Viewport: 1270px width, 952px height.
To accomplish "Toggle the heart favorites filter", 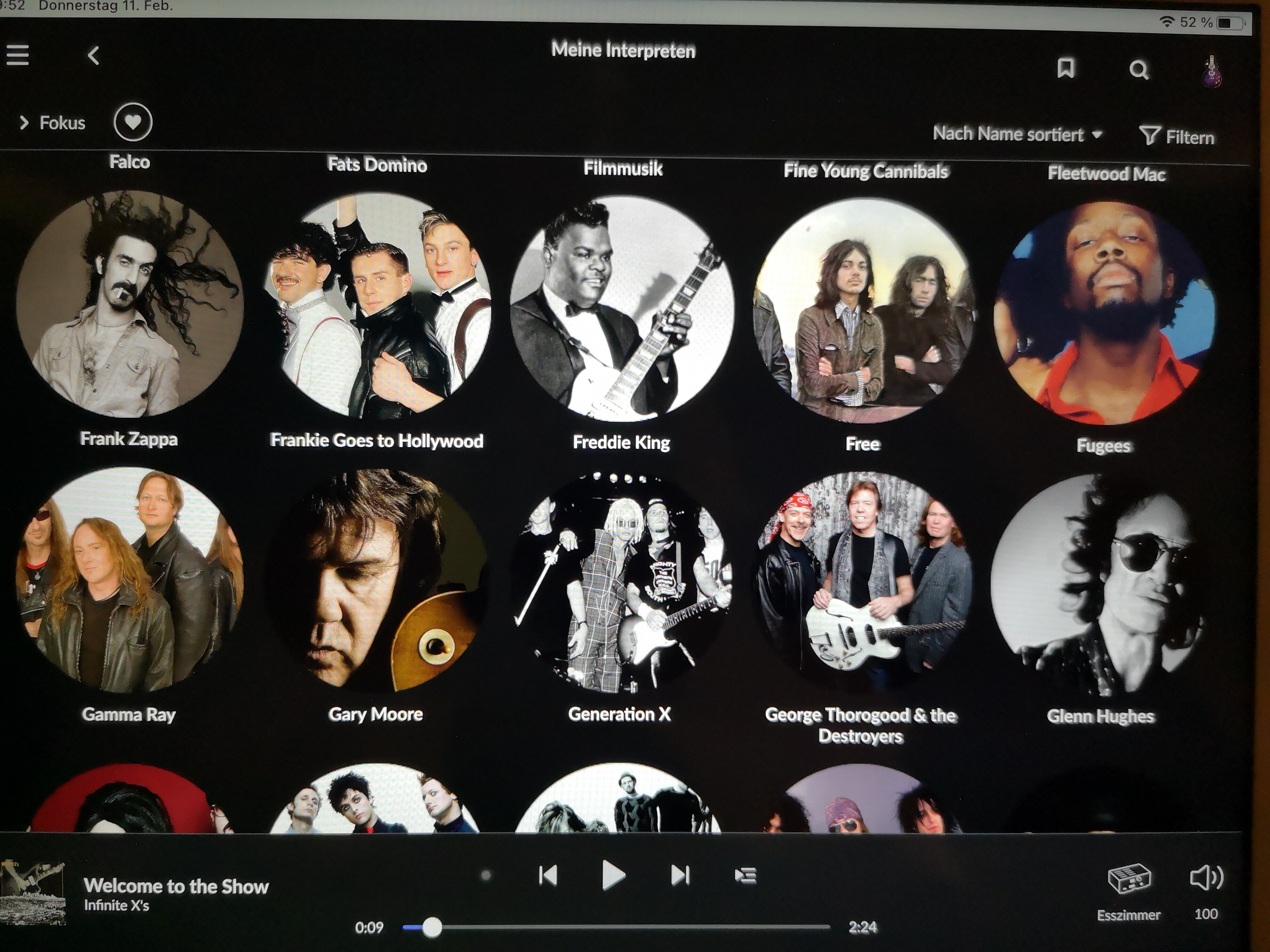I will (x=133, y=122).
